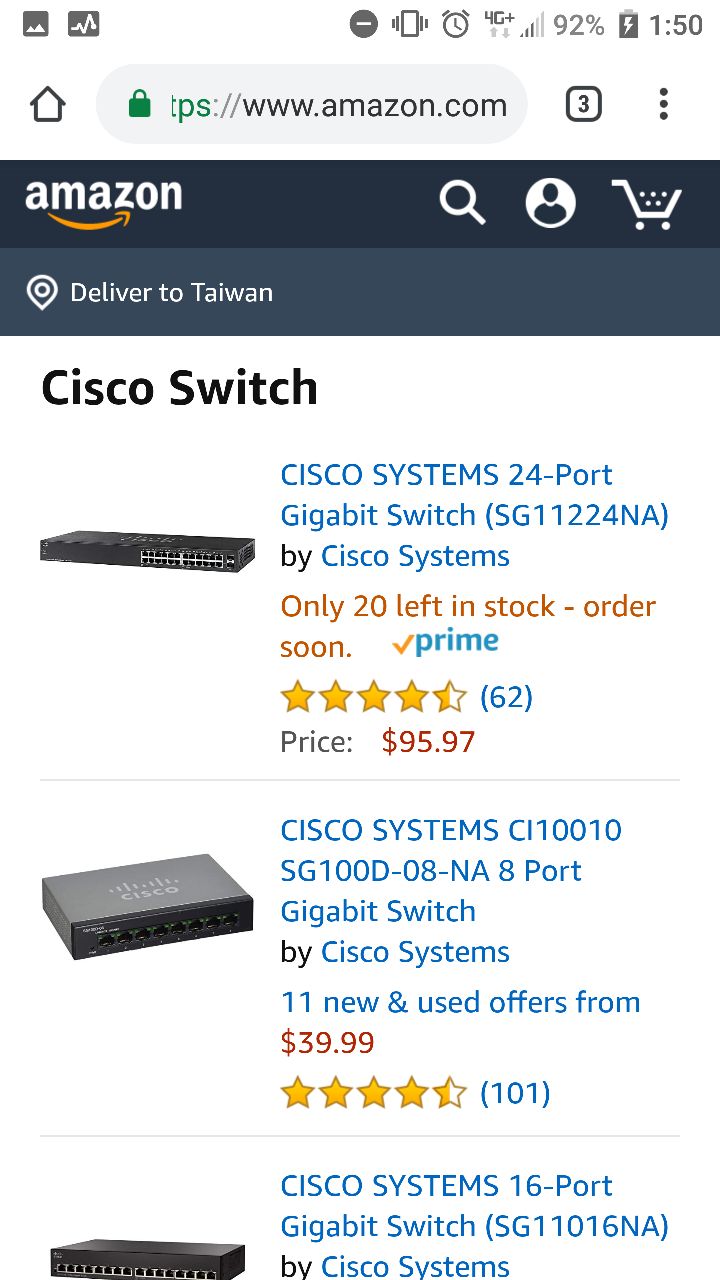Viewport: 720px width, 1280px height.
Task: View the 62 reviews for the 24-port switch
Action: (x=506, y=697)
